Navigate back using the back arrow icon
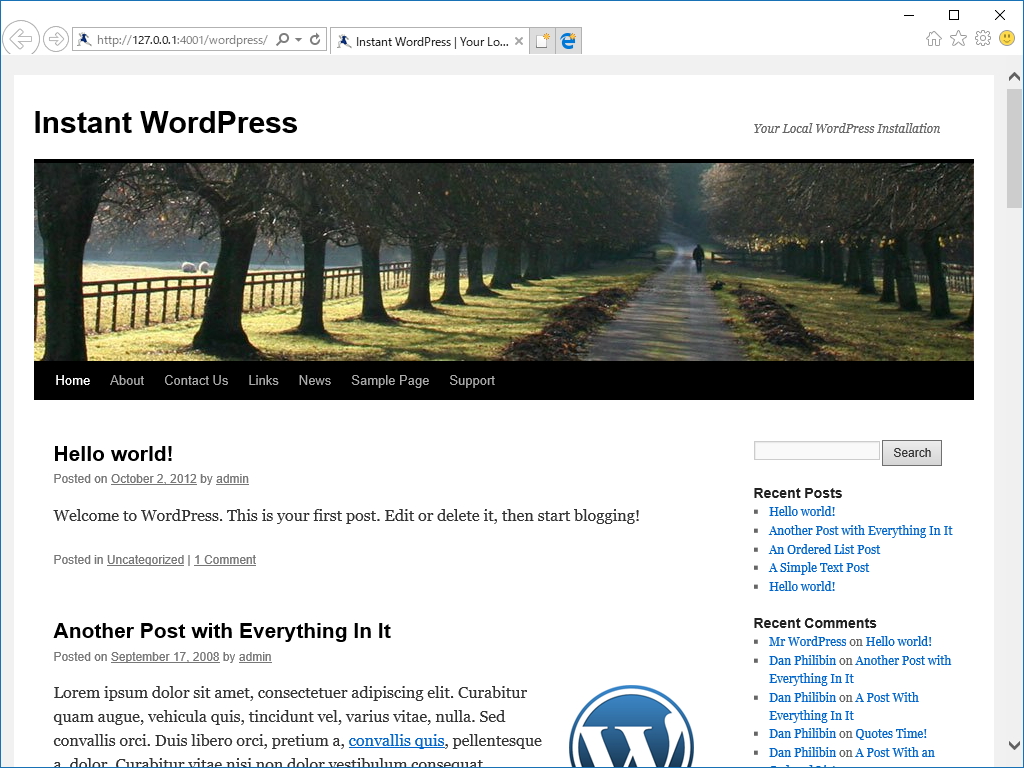The image size is (1024, 768). click(x=20, y=38)
